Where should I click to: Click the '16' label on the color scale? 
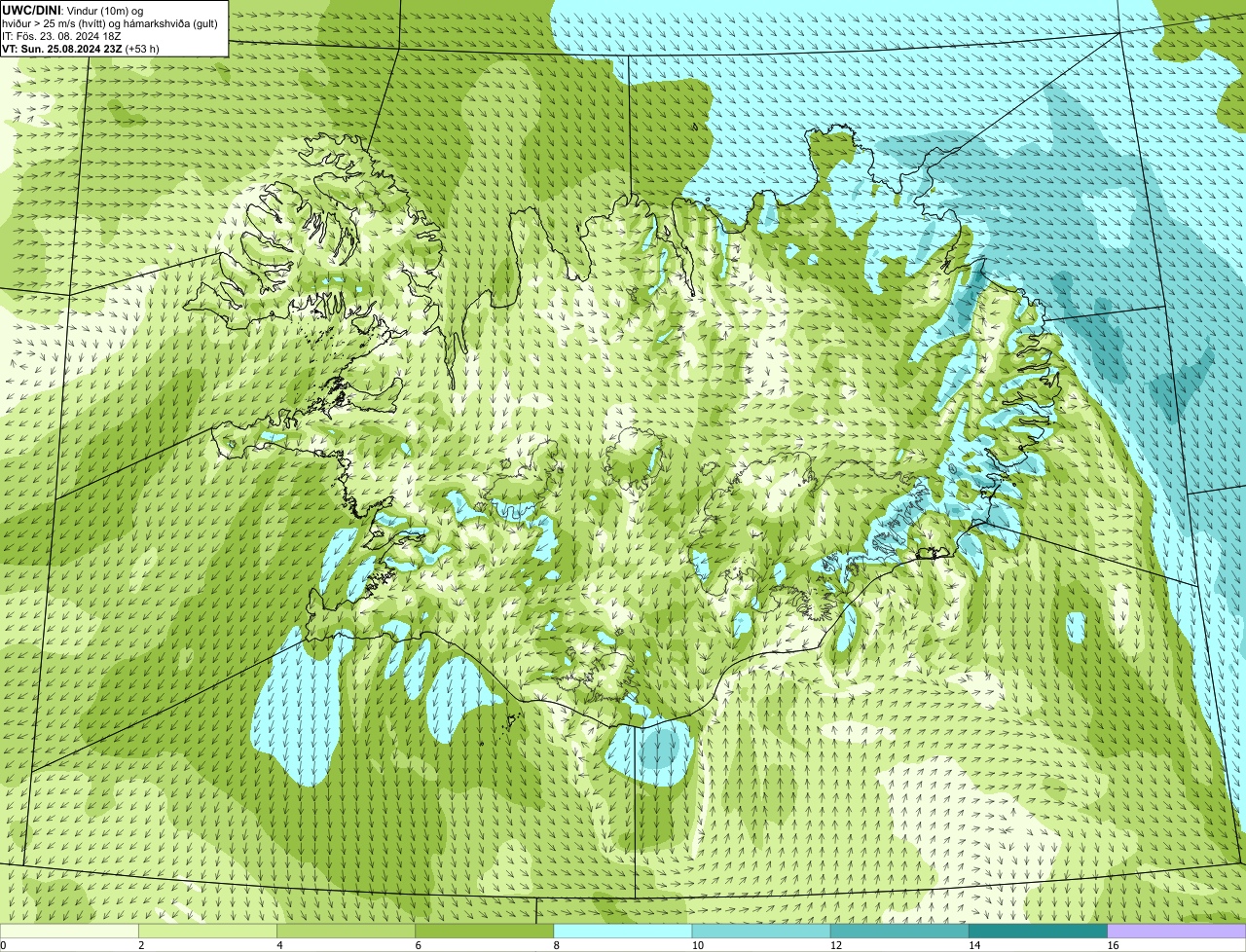[1113, 945]
